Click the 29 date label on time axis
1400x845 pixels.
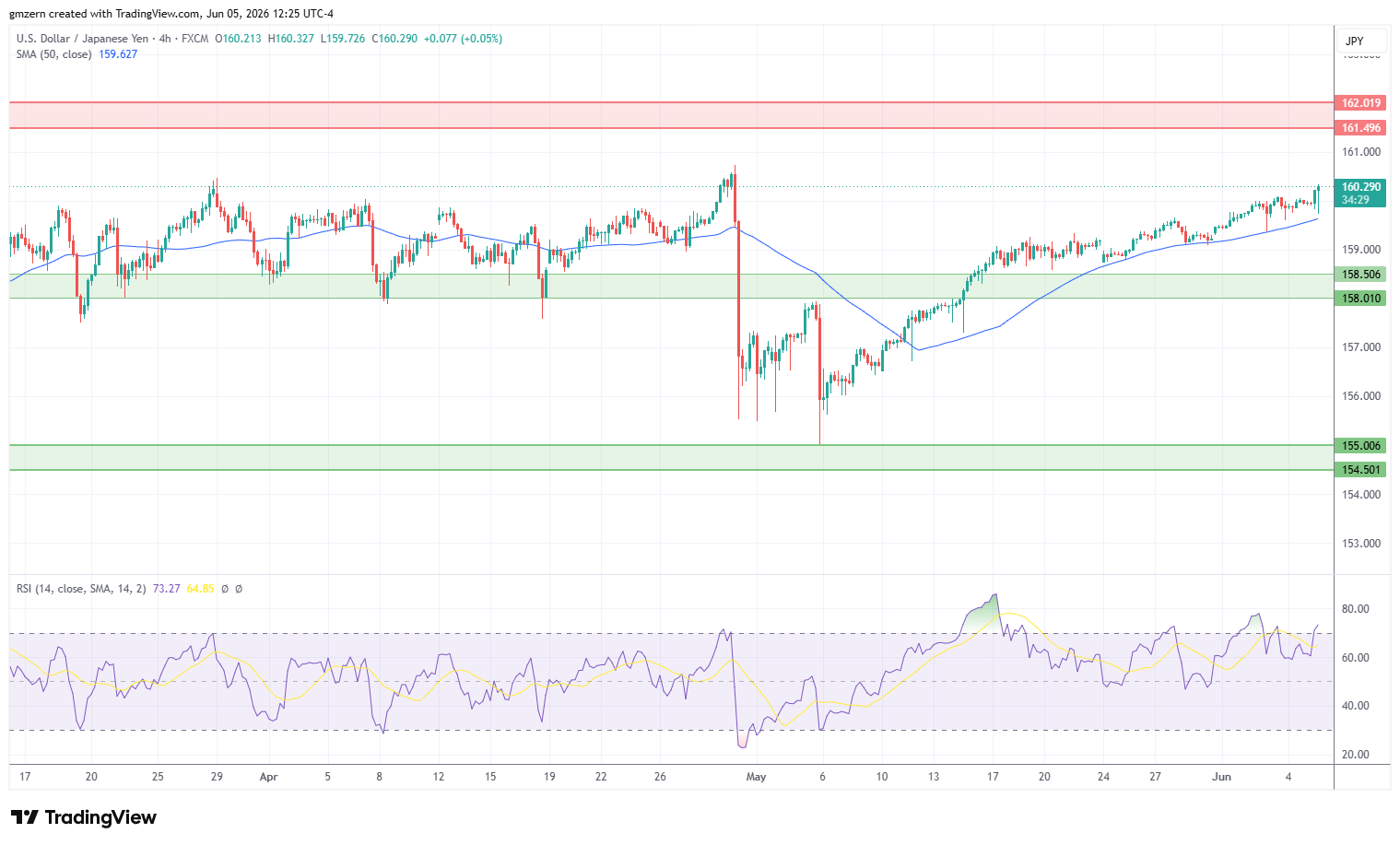(x=217, y=777)
